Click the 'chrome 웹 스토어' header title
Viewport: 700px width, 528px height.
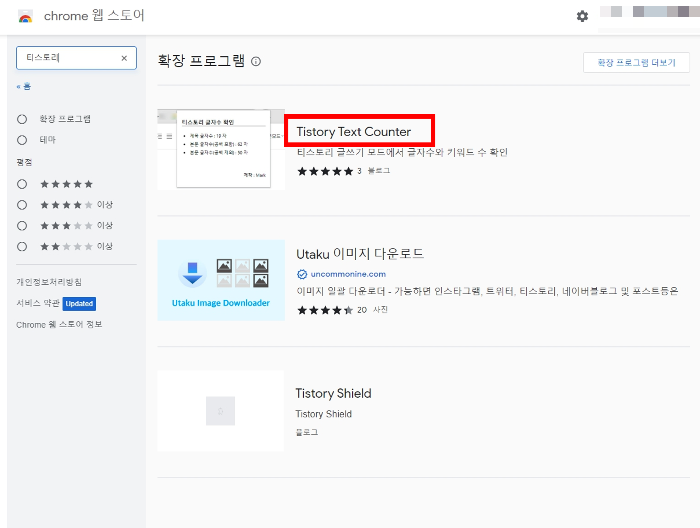point(94,16)
